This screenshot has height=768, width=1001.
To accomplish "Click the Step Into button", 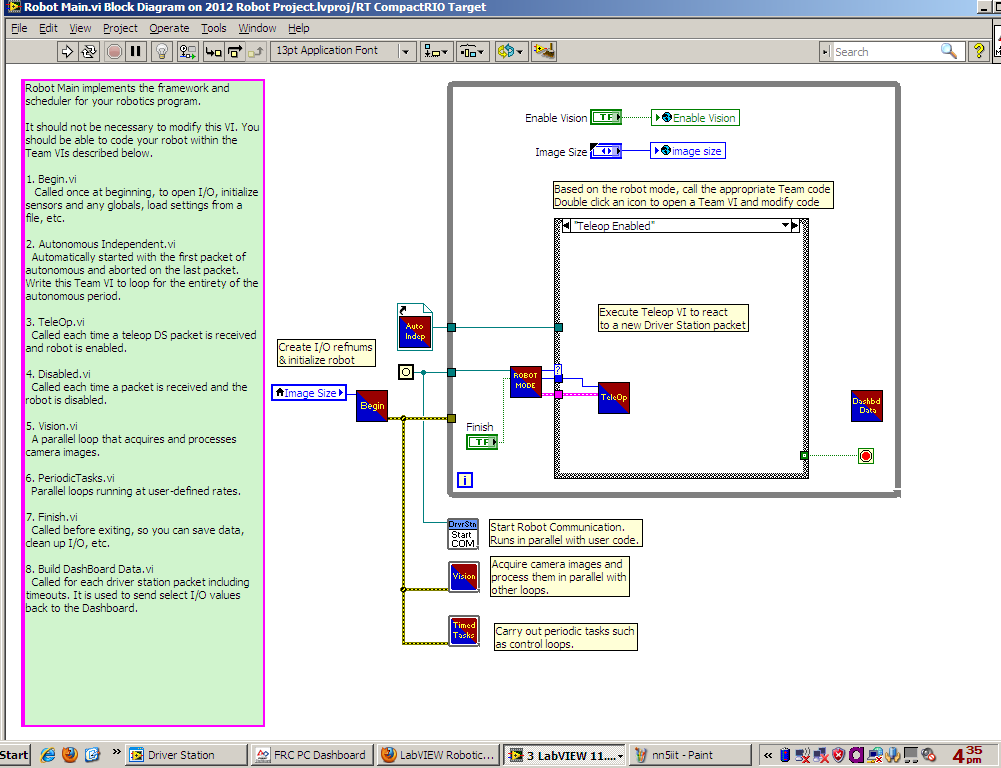I will click(x=213, y=51).
